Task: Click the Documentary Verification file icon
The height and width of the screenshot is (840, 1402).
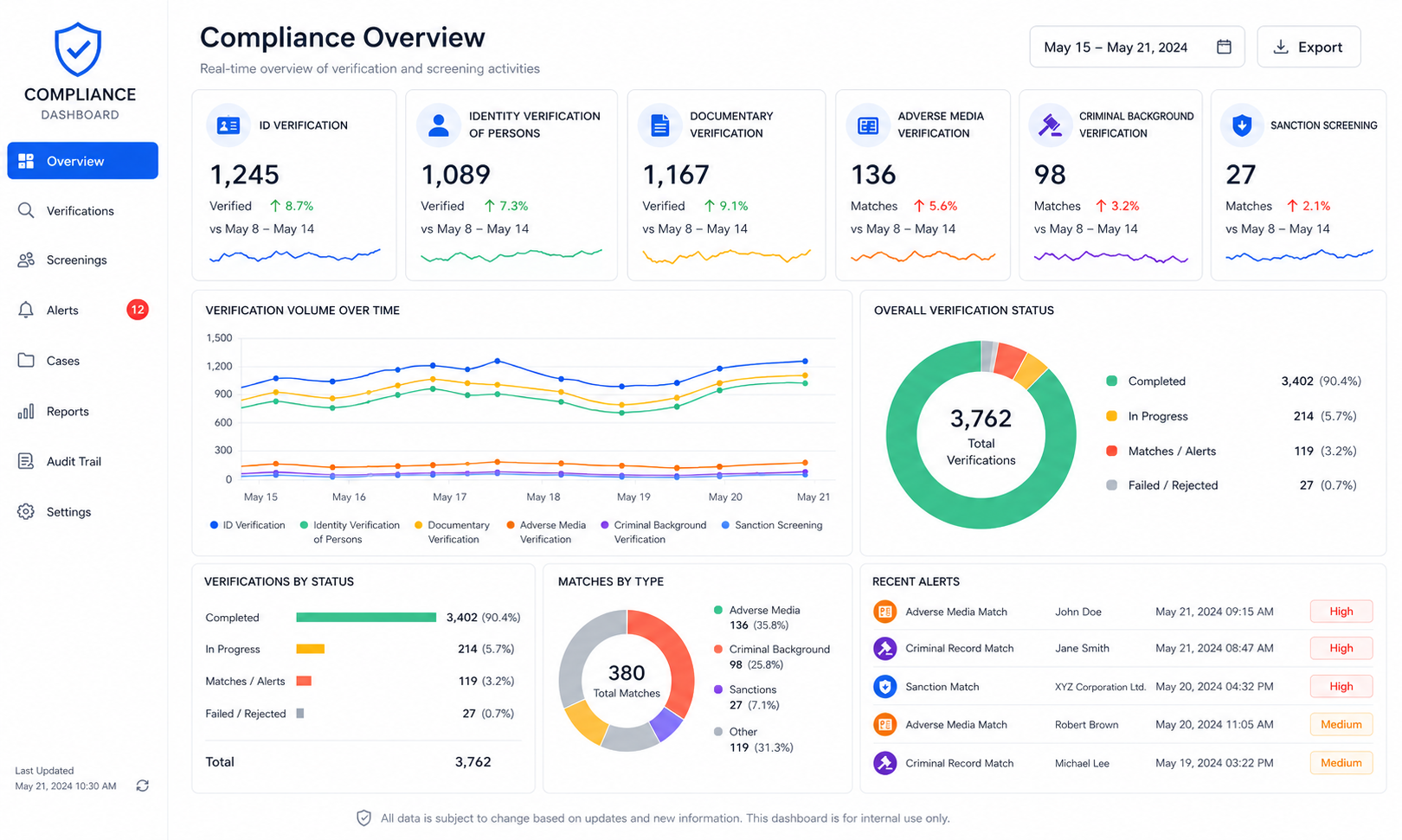Action: tap(659, 125)
